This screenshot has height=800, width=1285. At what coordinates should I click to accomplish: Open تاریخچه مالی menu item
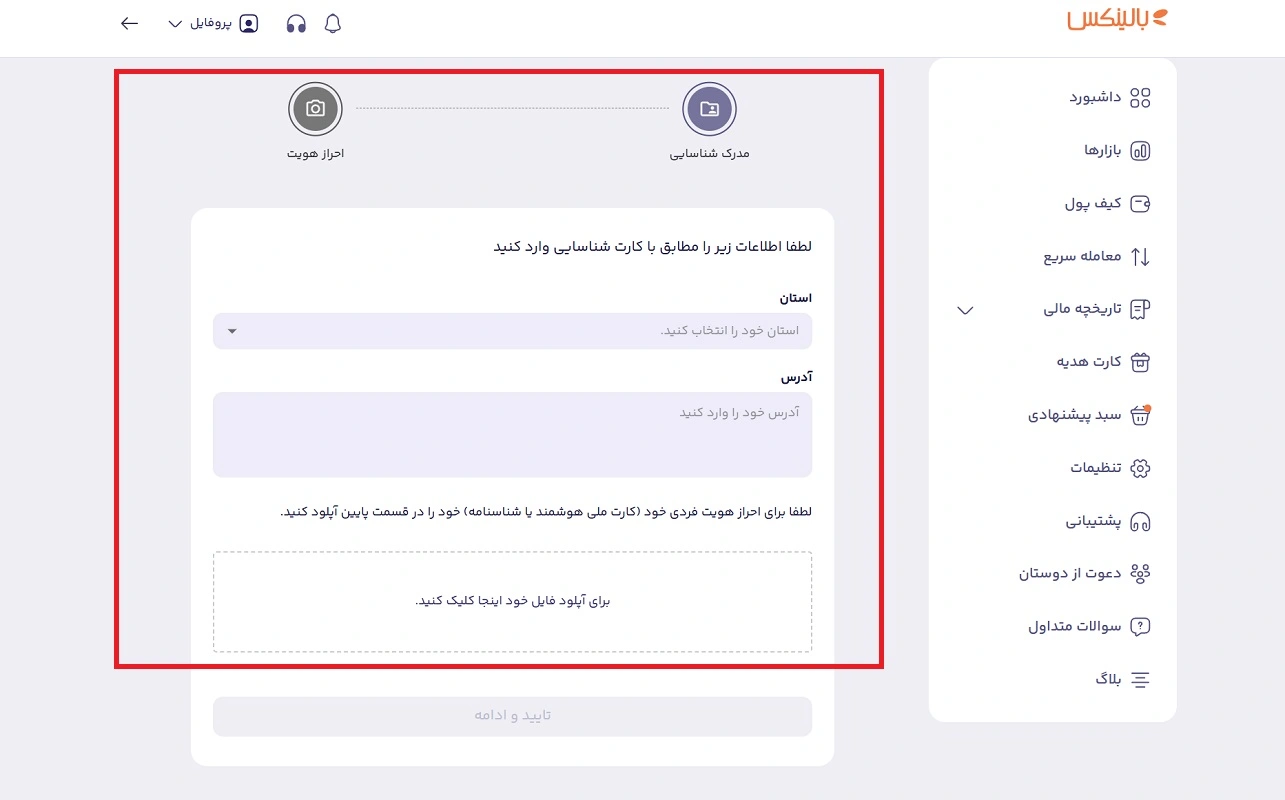[1083, 310]
